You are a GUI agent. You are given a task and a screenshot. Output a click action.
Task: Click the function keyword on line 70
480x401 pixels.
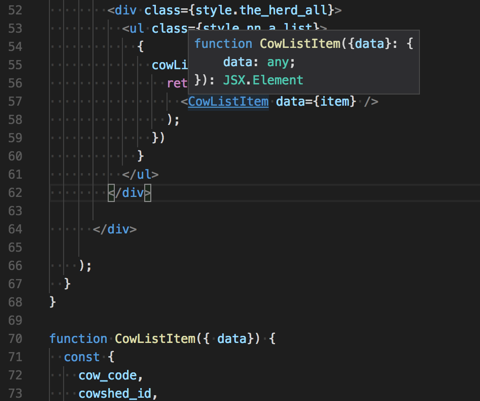[78, 339]
